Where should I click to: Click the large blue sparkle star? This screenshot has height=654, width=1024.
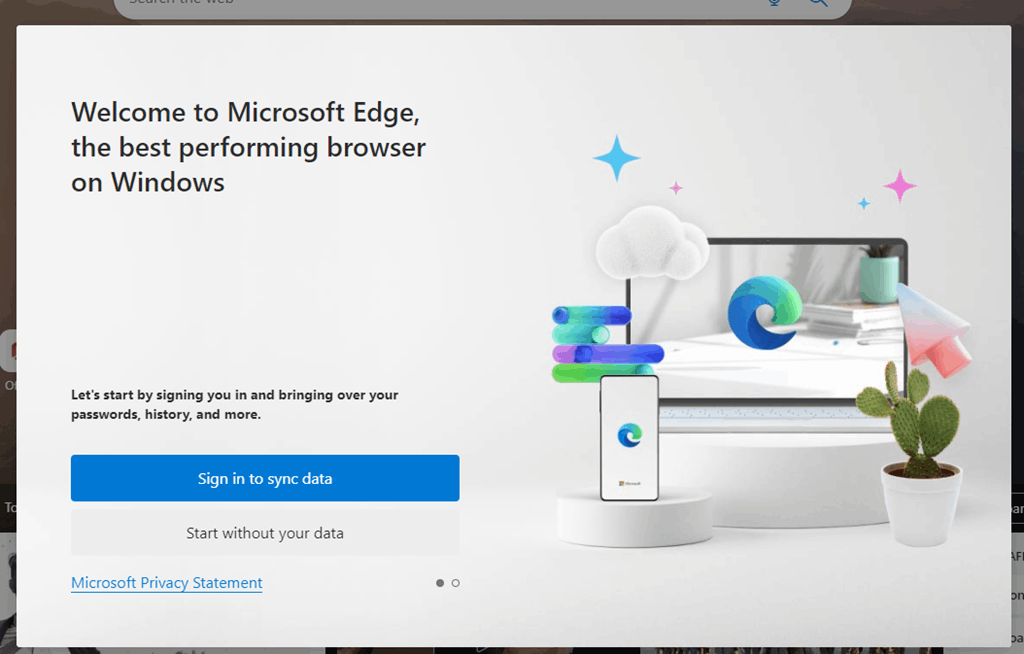point(616,158)
